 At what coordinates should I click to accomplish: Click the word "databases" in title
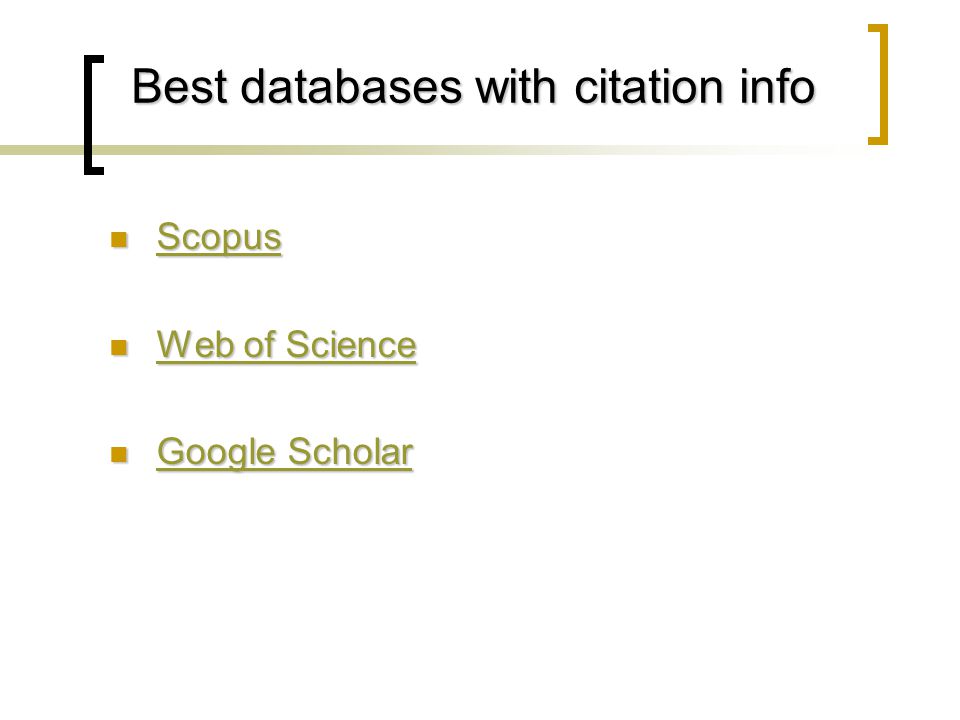351,87
